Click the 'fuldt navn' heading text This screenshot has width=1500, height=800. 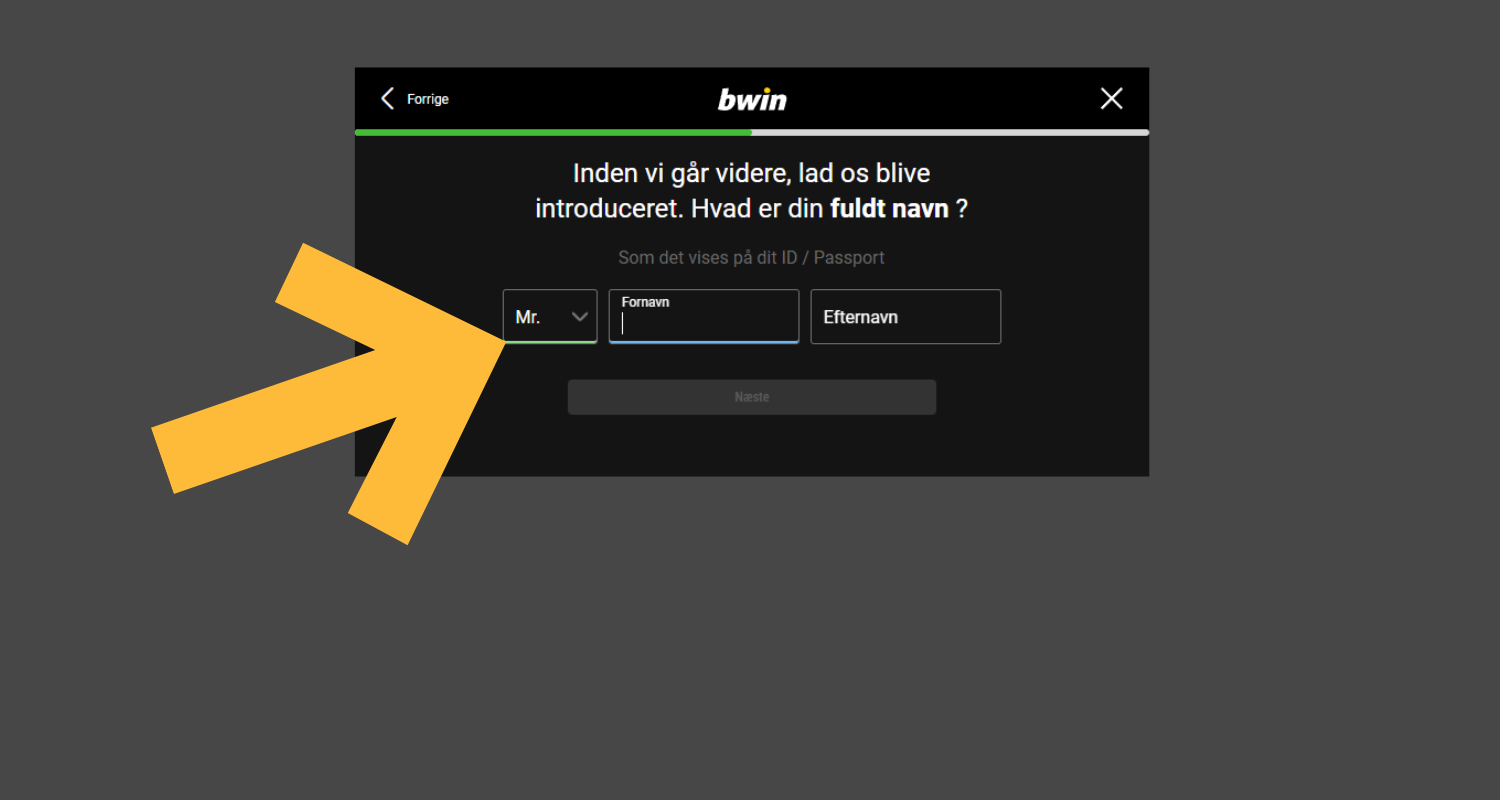click(x=889, y=210)
